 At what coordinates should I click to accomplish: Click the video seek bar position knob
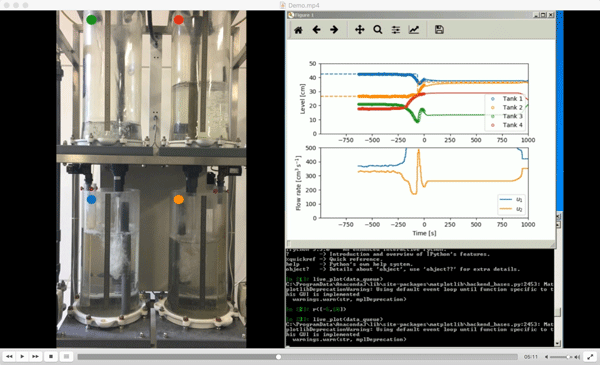[x=279, y=357]
